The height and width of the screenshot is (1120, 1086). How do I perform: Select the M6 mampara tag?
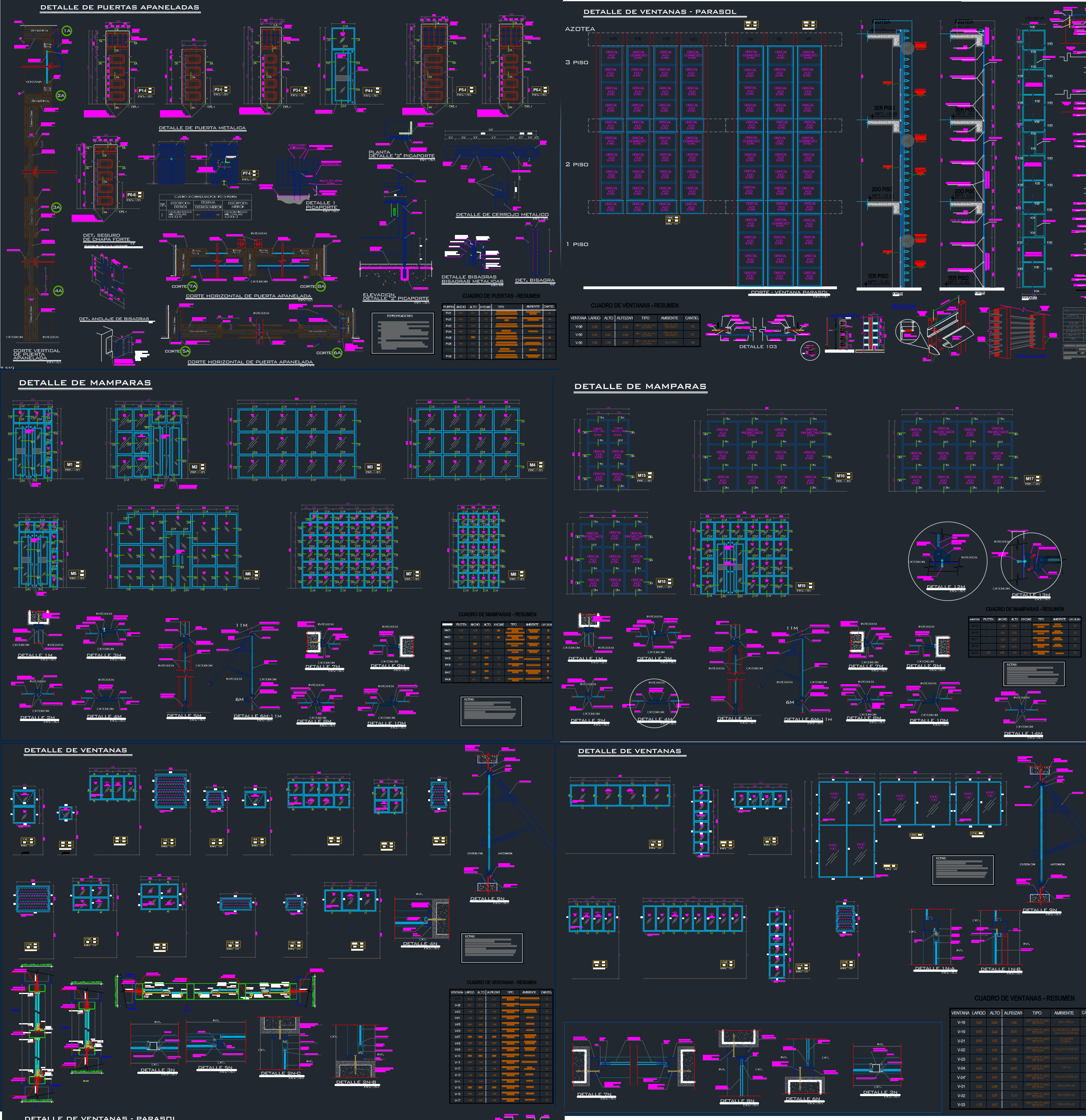[x=251, y=574]
